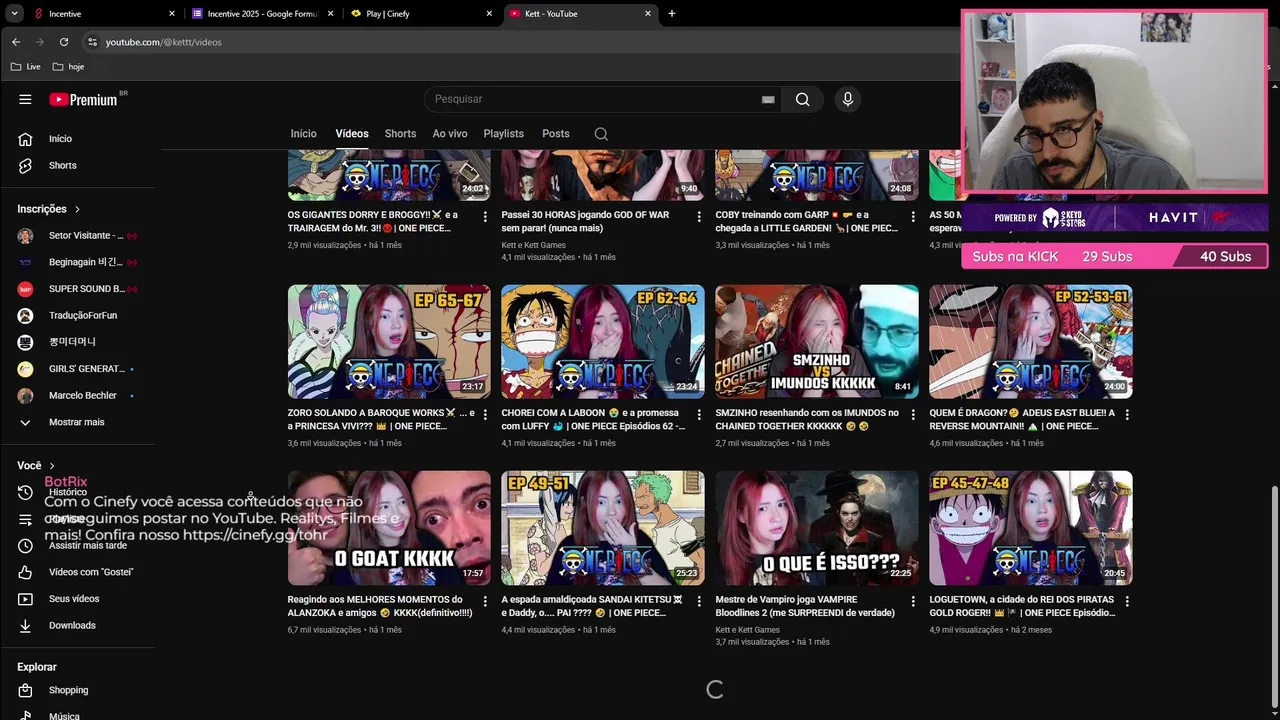Open options menu for SMZINHO resenhando video
The height and width of the screenshot is (720, 1280).
tap(913, 414)
